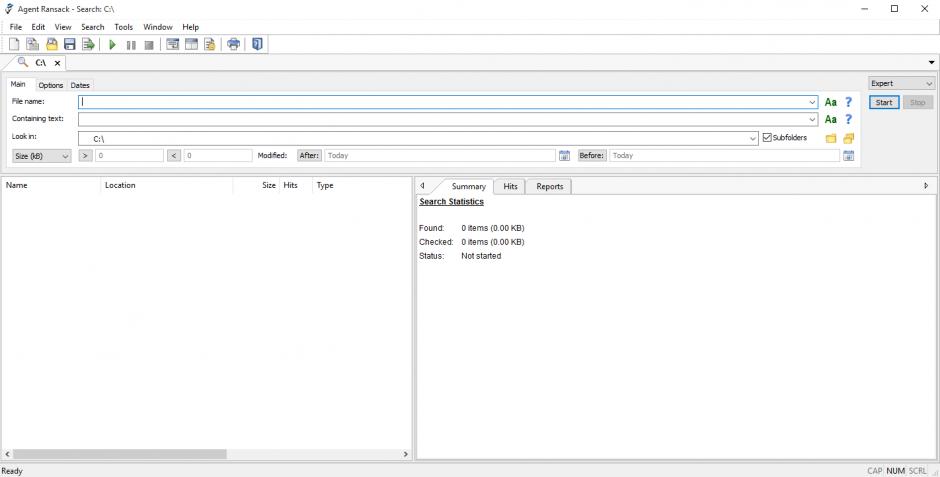Click the File name help question mark
This screenshot has width=940, height=477.
click(848, 102)
